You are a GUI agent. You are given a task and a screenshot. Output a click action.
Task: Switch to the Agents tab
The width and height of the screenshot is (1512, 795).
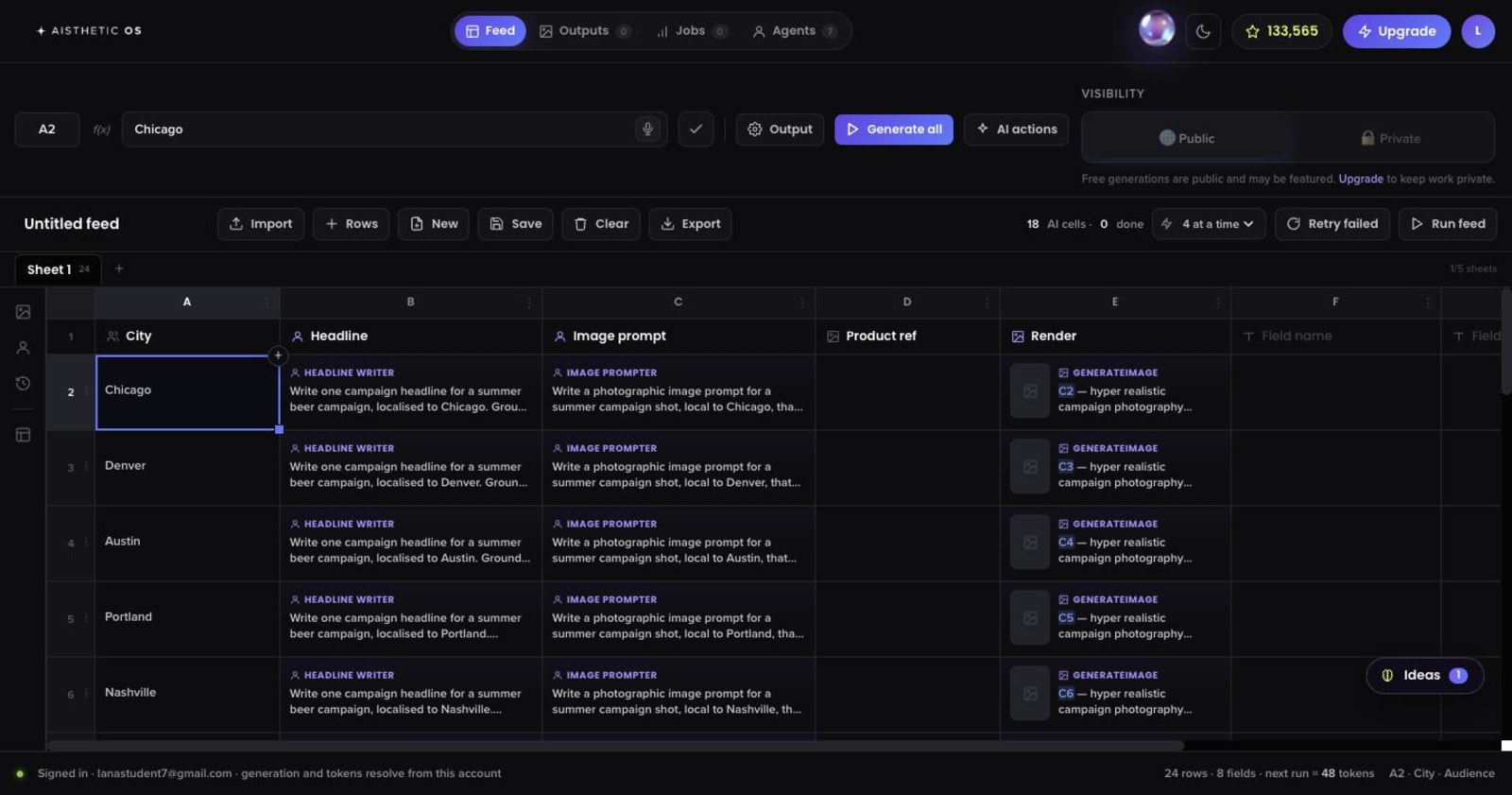point(795,31)
